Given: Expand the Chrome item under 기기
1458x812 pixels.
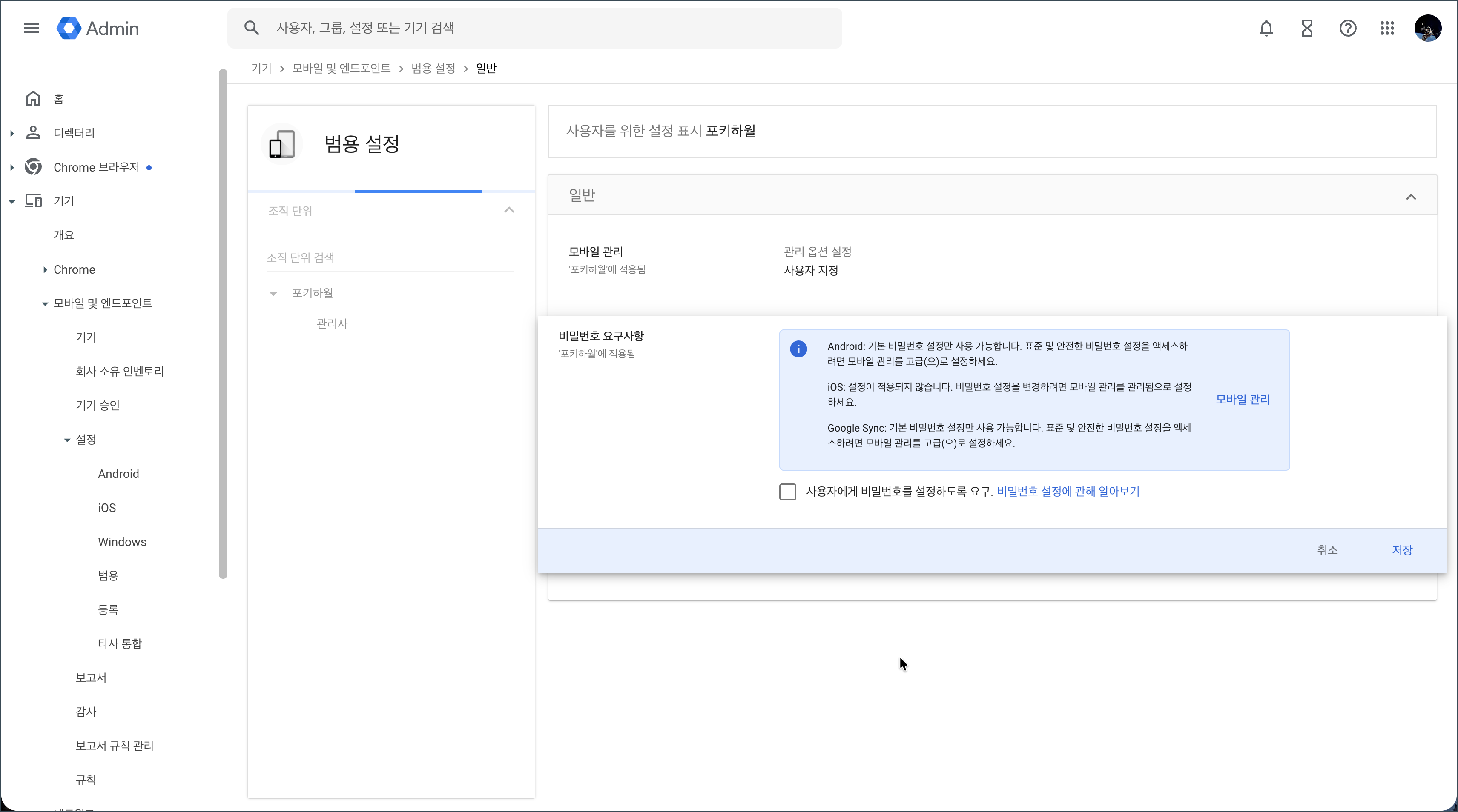Looking at the screenshot, I should tap(45, 270).
